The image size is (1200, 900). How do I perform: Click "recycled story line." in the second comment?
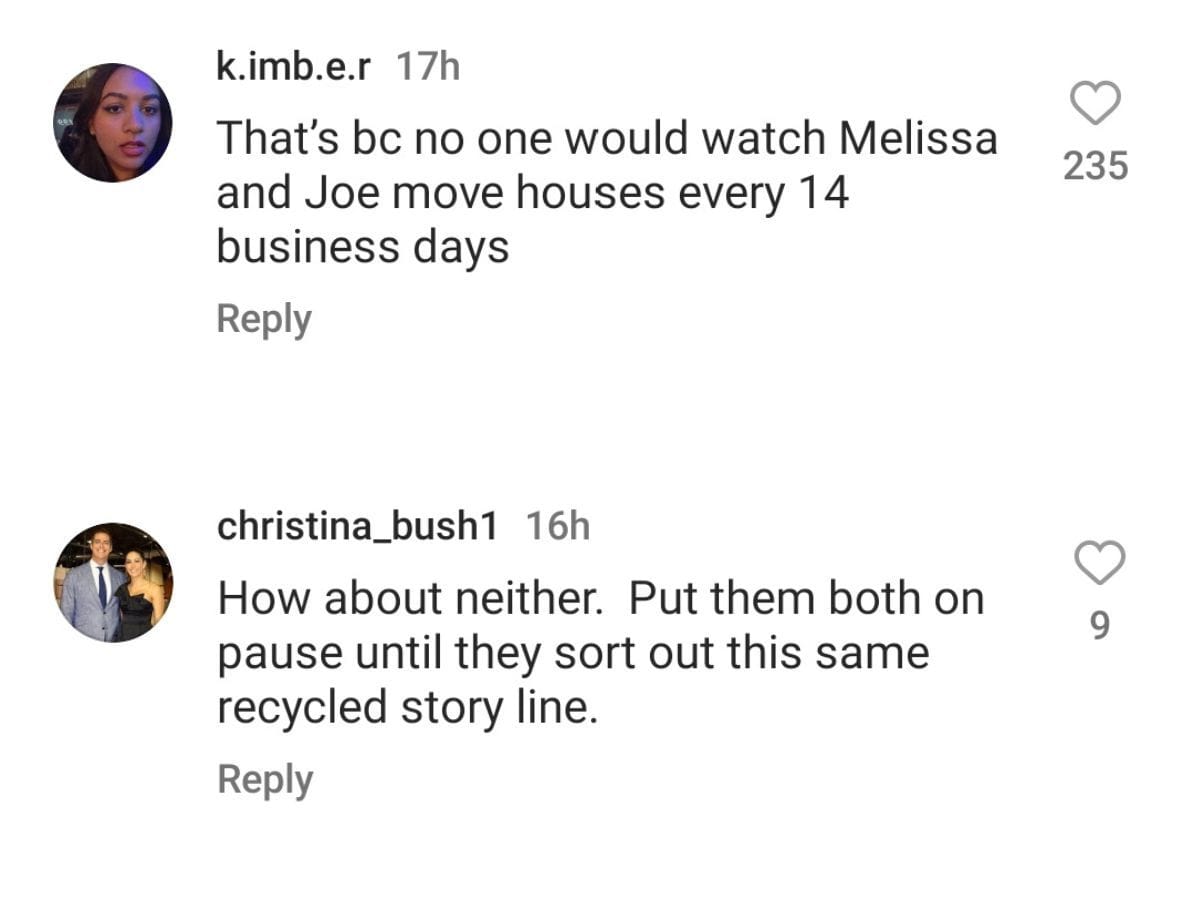coord(407,707)
